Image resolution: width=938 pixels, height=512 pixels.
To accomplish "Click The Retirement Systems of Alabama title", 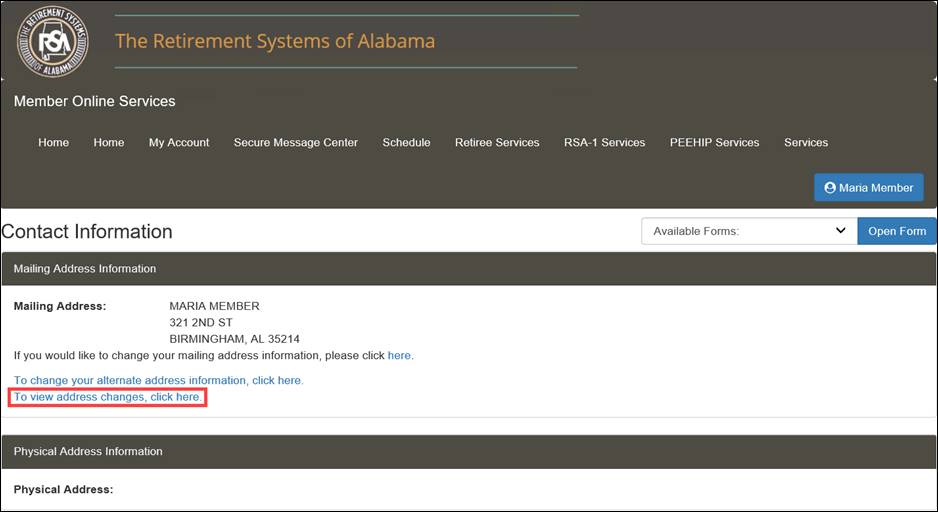I will [x=275, y=41].
